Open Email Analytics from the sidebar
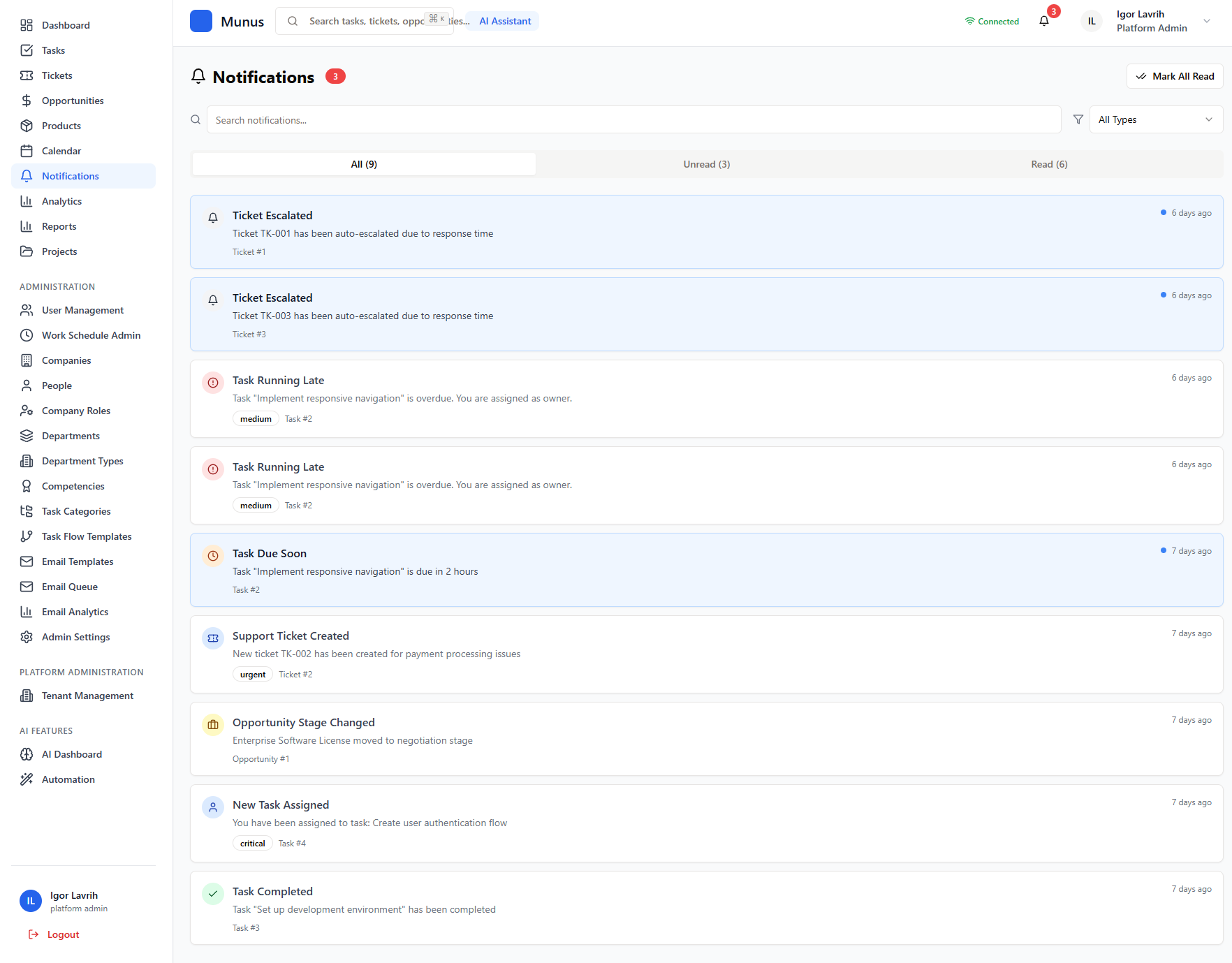The height and width of the screenshot is (963, 1232). (x=73, y=611)
